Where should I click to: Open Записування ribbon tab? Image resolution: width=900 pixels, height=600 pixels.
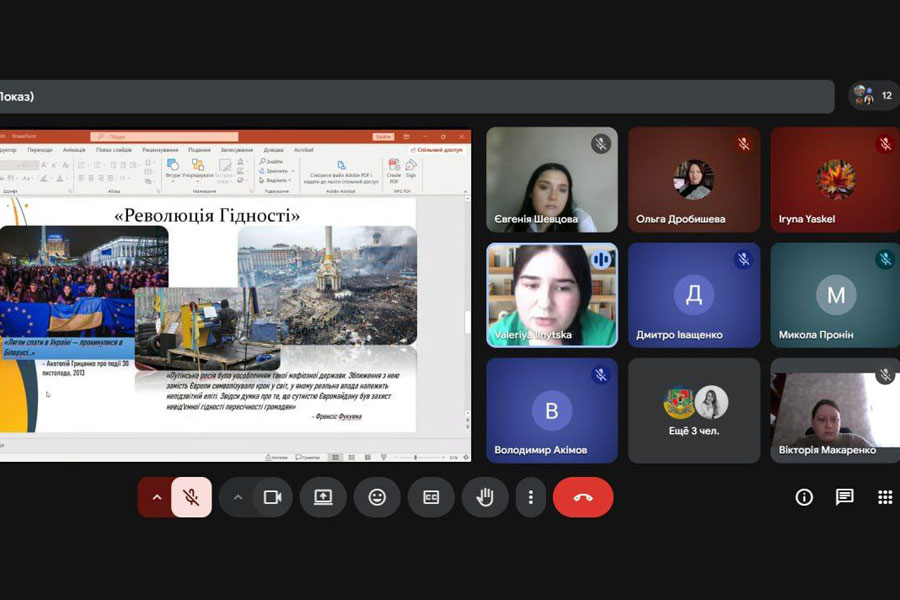click(236, 150)
